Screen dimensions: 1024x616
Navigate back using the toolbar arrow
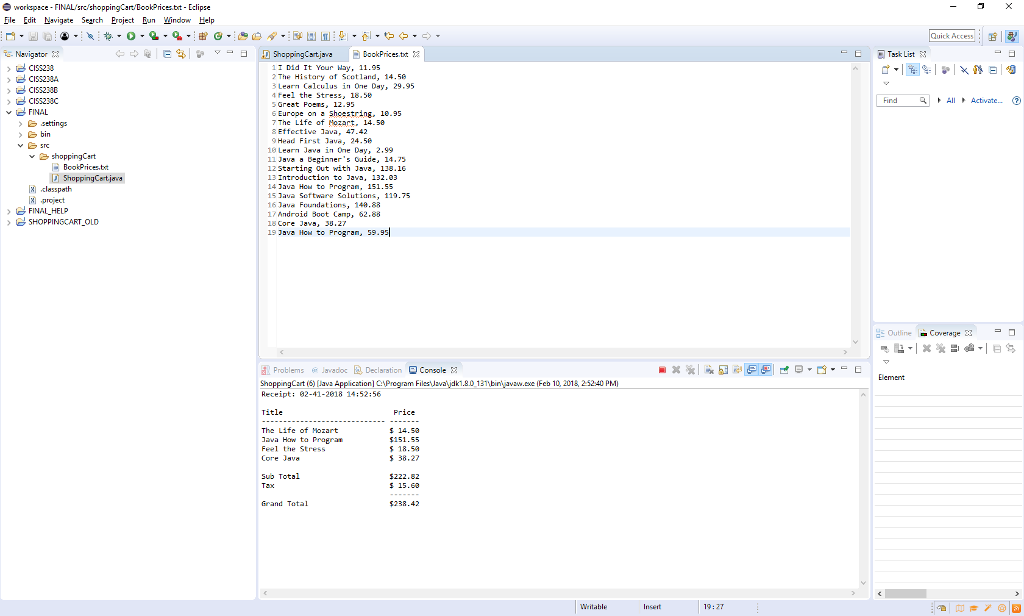pos(403,35)
